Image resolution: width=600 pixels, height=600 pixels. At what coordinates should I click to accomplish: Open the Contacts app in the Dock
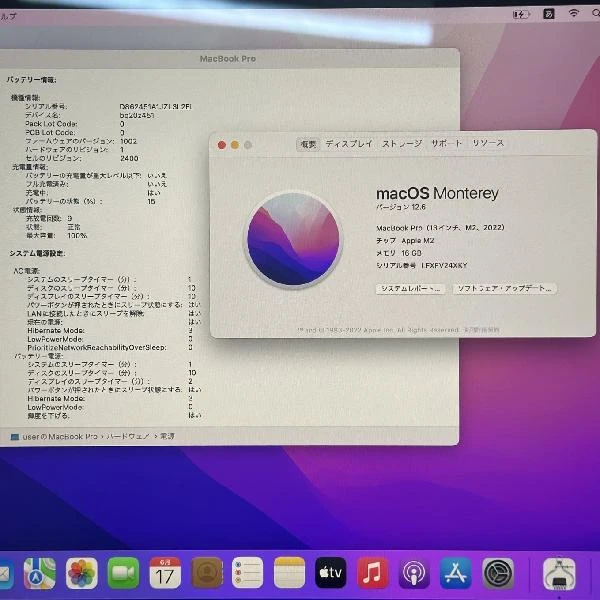tap(207, 573)
